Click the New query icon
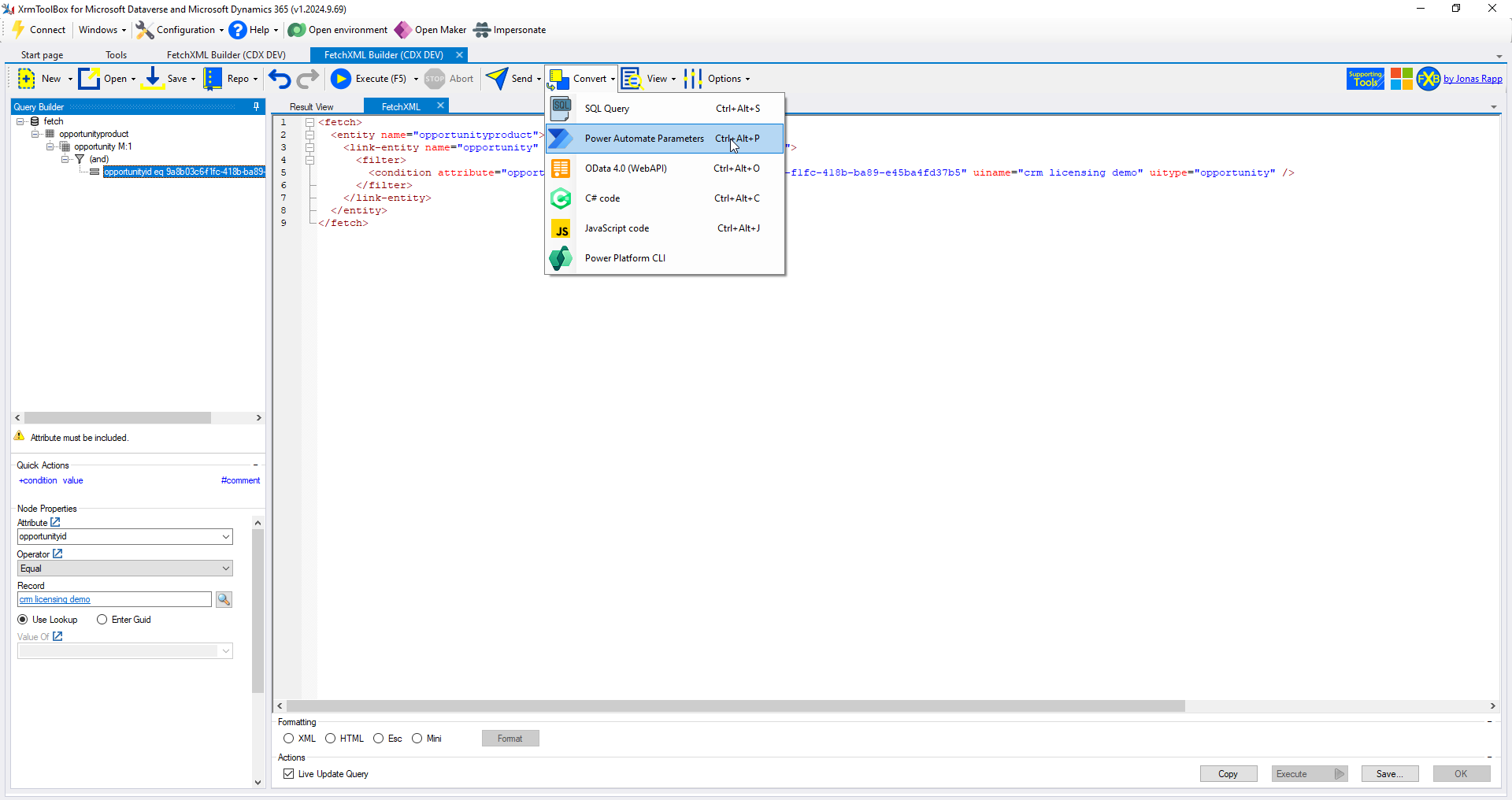This screenshot has height=800, width=1512. click(26, 79)
